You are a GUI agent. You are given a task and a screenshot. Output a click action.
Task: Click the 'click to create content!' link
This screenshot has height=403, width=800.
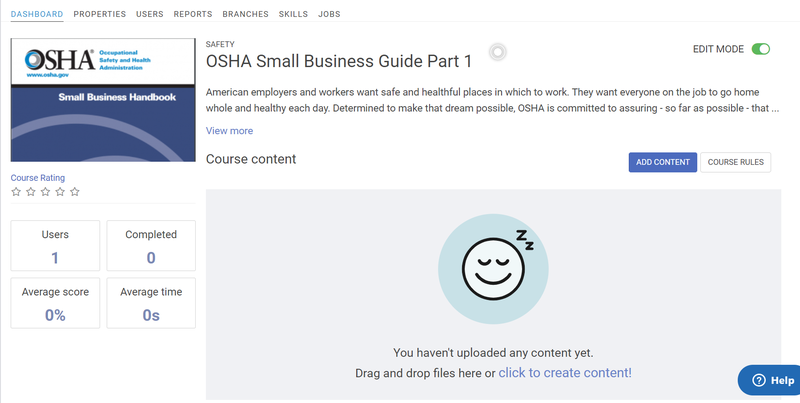pos(565,373)
